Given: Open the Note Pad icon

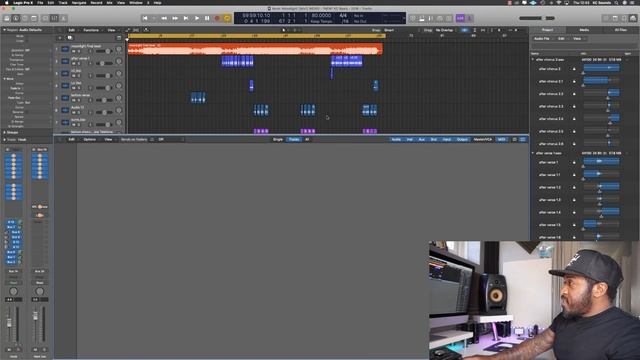Looking at the screenshot, I should [615, 18].
